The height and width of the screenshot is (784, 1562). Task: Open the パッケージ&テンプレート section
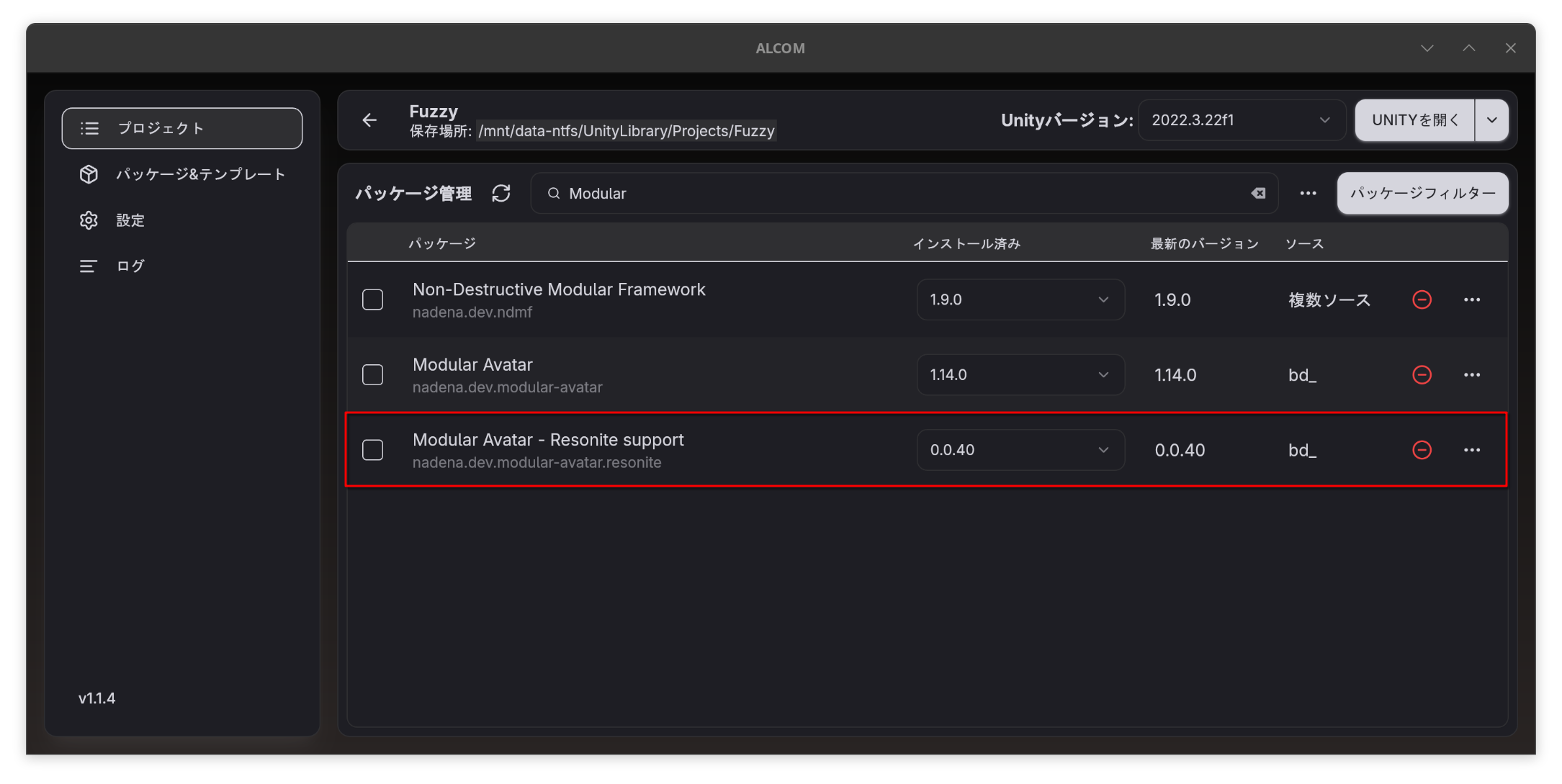pos(202,174)
